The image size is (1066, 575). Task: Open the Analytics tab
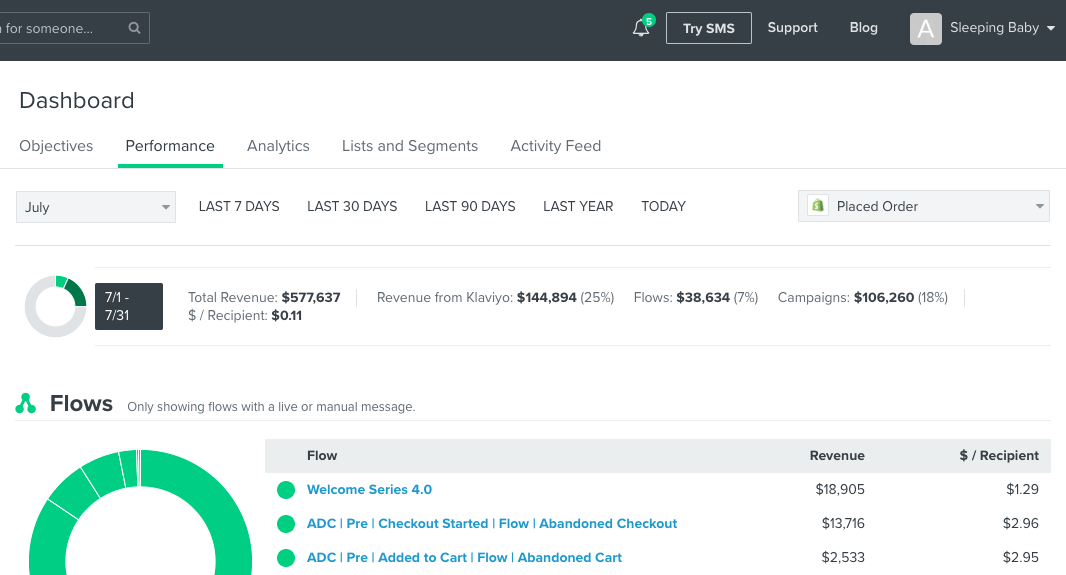(x=278, y=146)
